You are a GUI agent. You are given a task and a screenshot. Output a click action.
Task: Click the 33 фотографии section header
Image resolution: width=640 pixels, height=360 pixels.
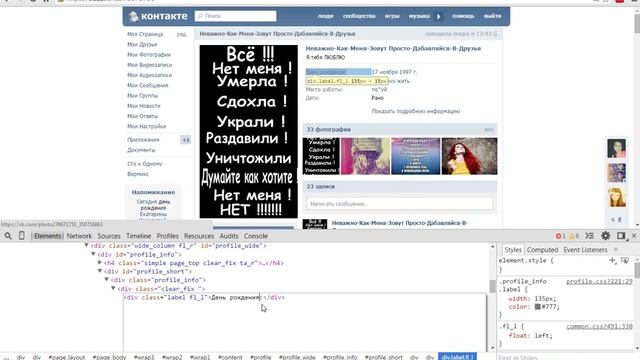tap(400, 129)
